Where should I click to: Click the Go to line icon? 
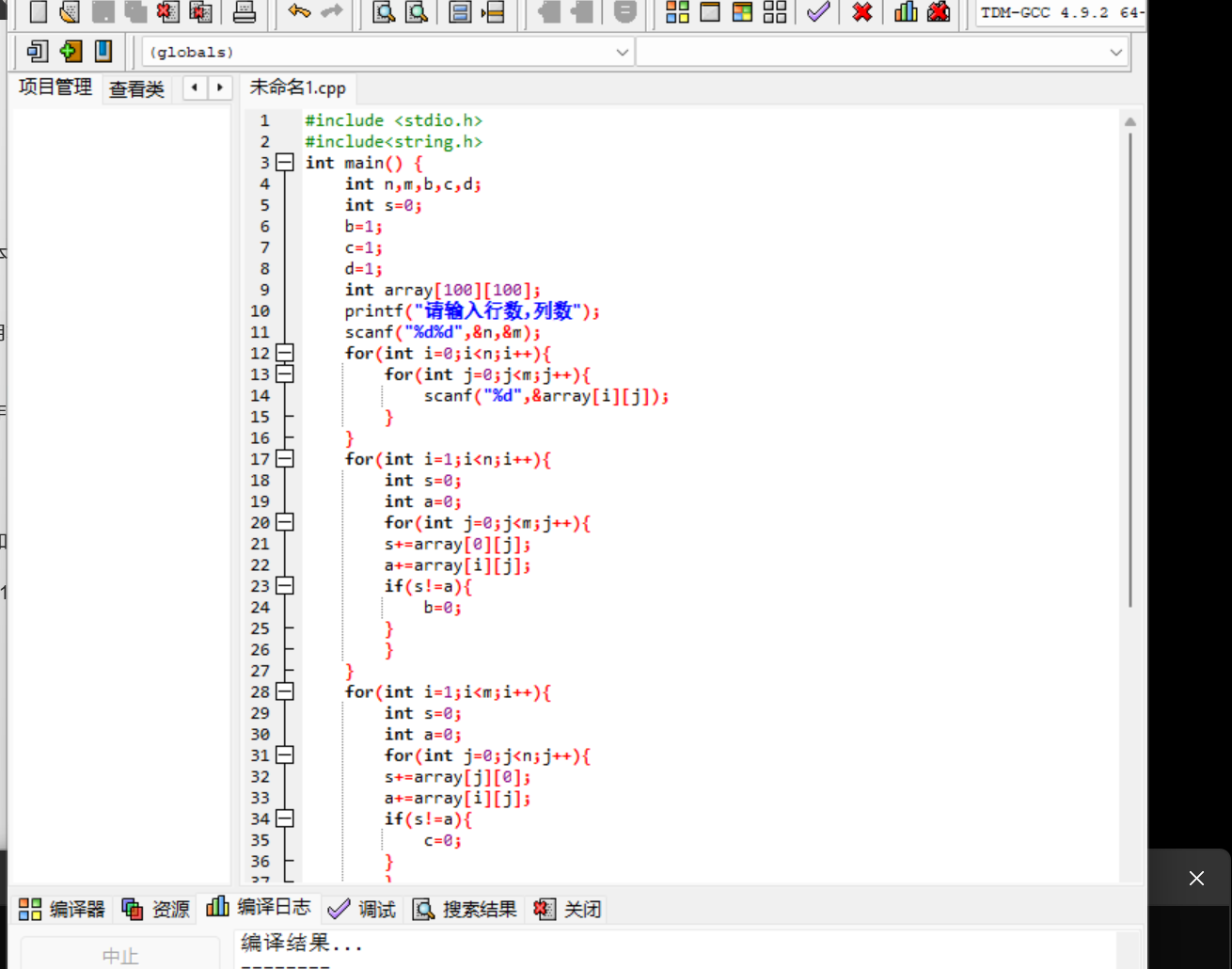[493, 12]
